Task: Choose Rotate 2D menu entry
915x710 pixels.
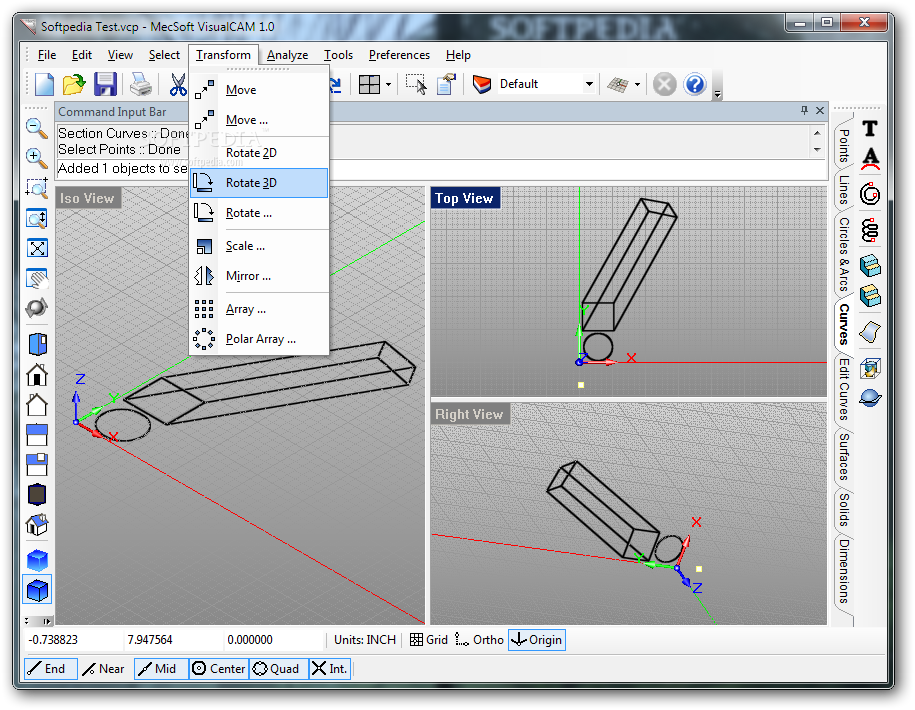Action: click(259, 153)
